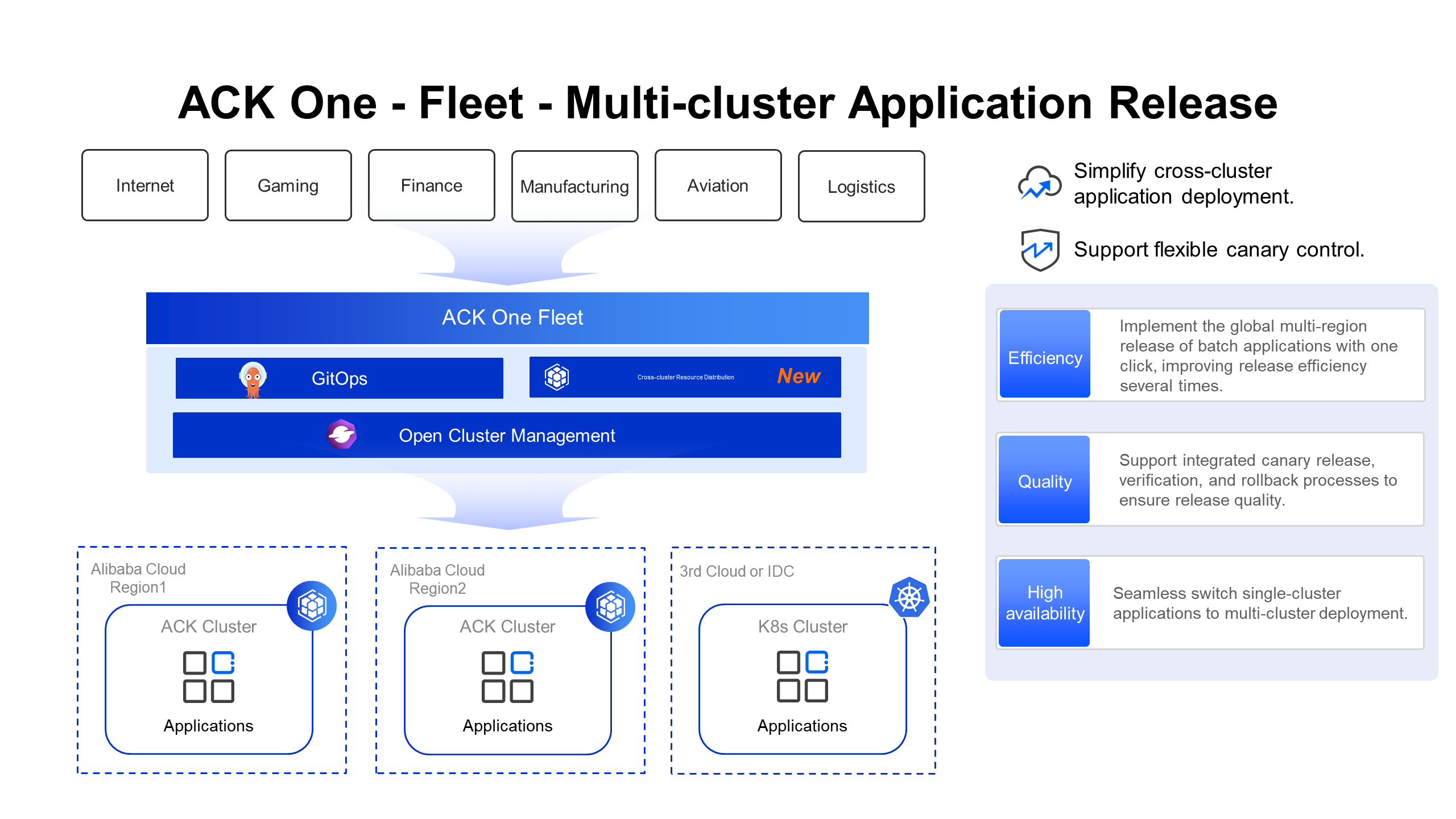The image size is (1456, 819).
Task: Click the Kubernetes wheel icon on K8s Cluster
Action: click(909, 597)
